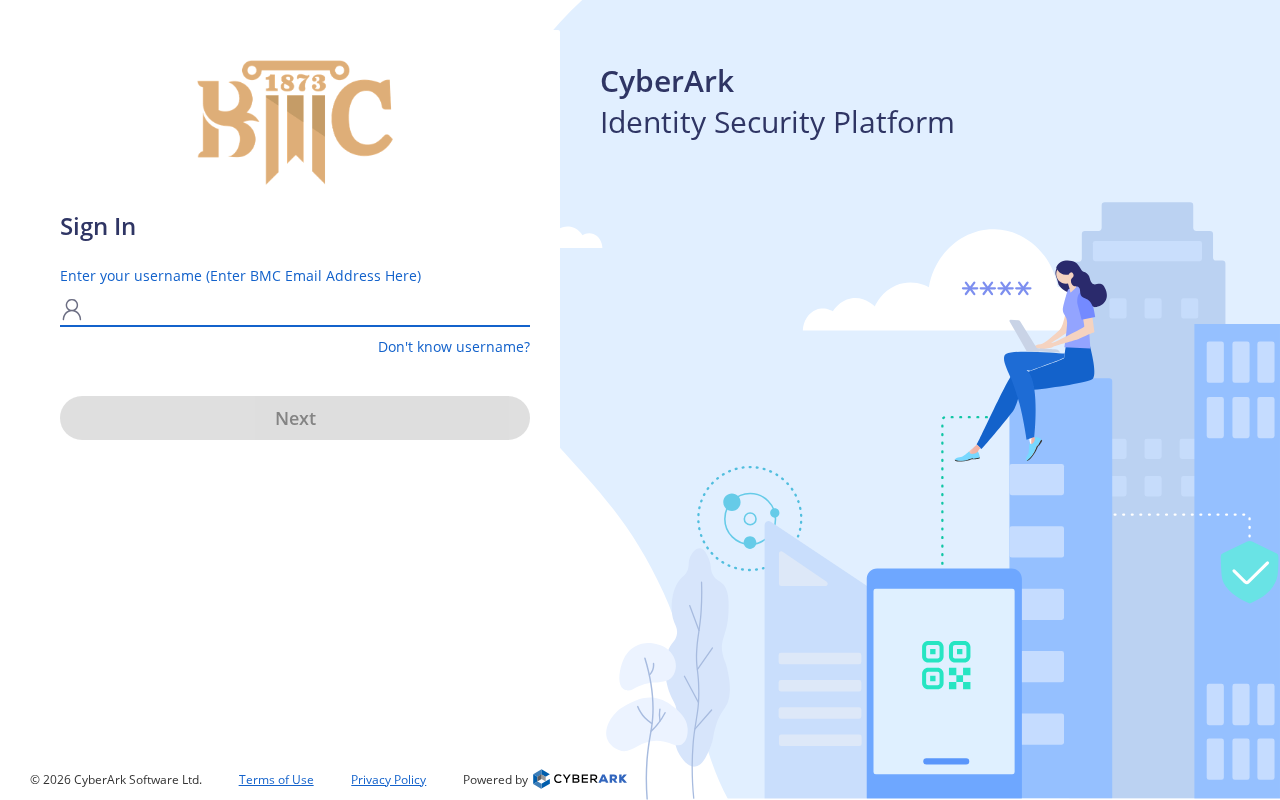This screenshot has height=800, width=1280.
Task: Open the Terms of Use link
Action: (x=276, y=780)
